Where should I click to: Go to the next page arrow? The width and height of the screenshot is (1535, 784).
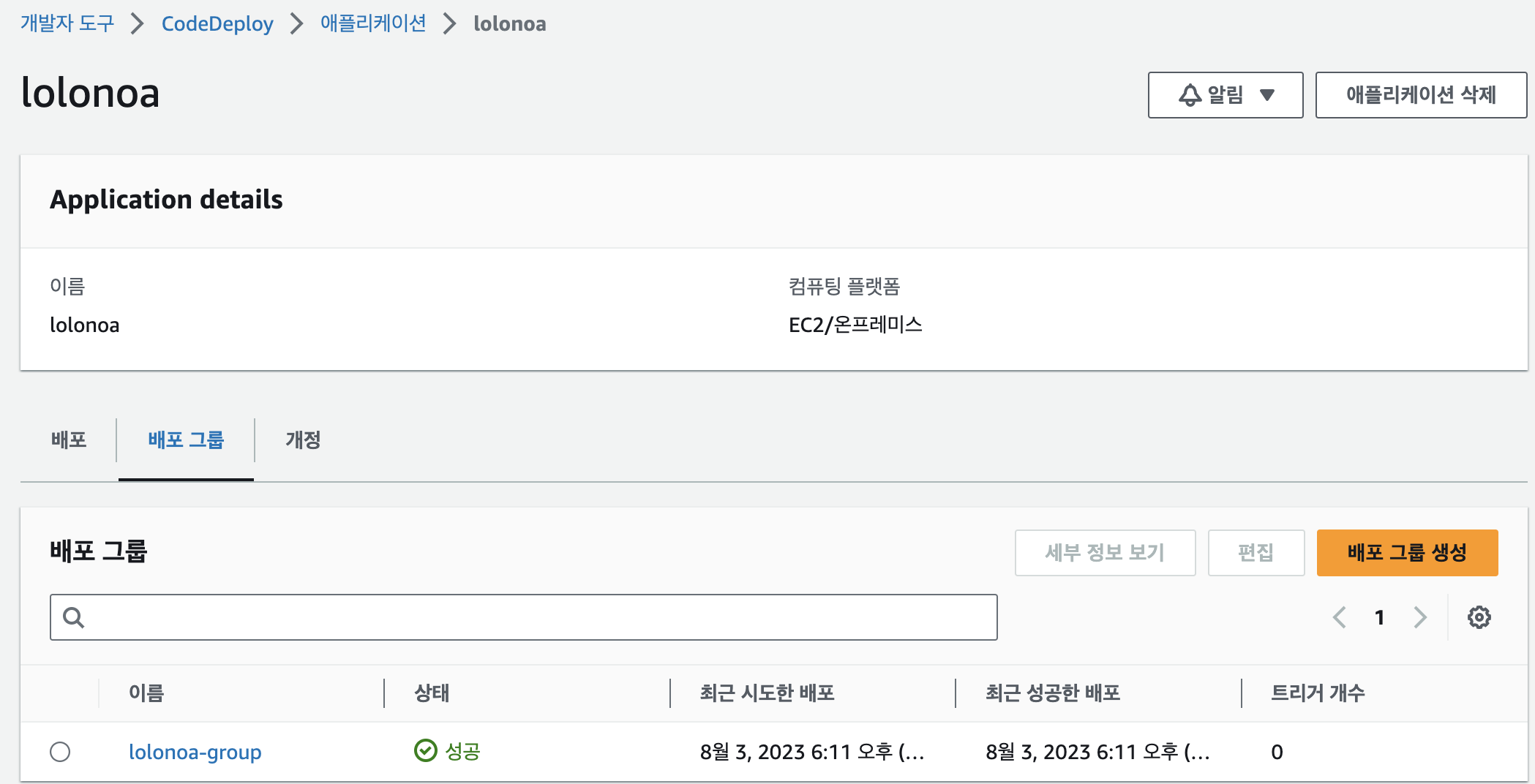pos(1420,617)
